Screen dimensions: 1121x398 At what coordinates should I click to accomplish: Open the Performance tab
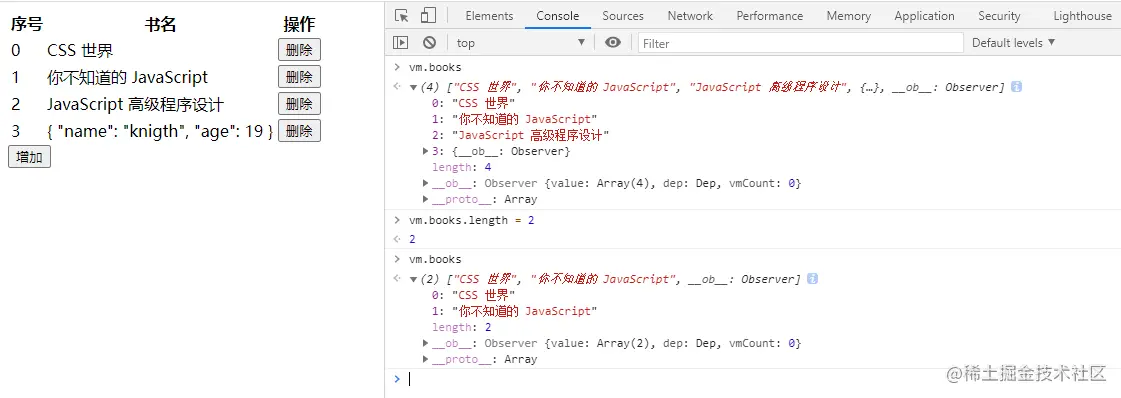(769, 16)
